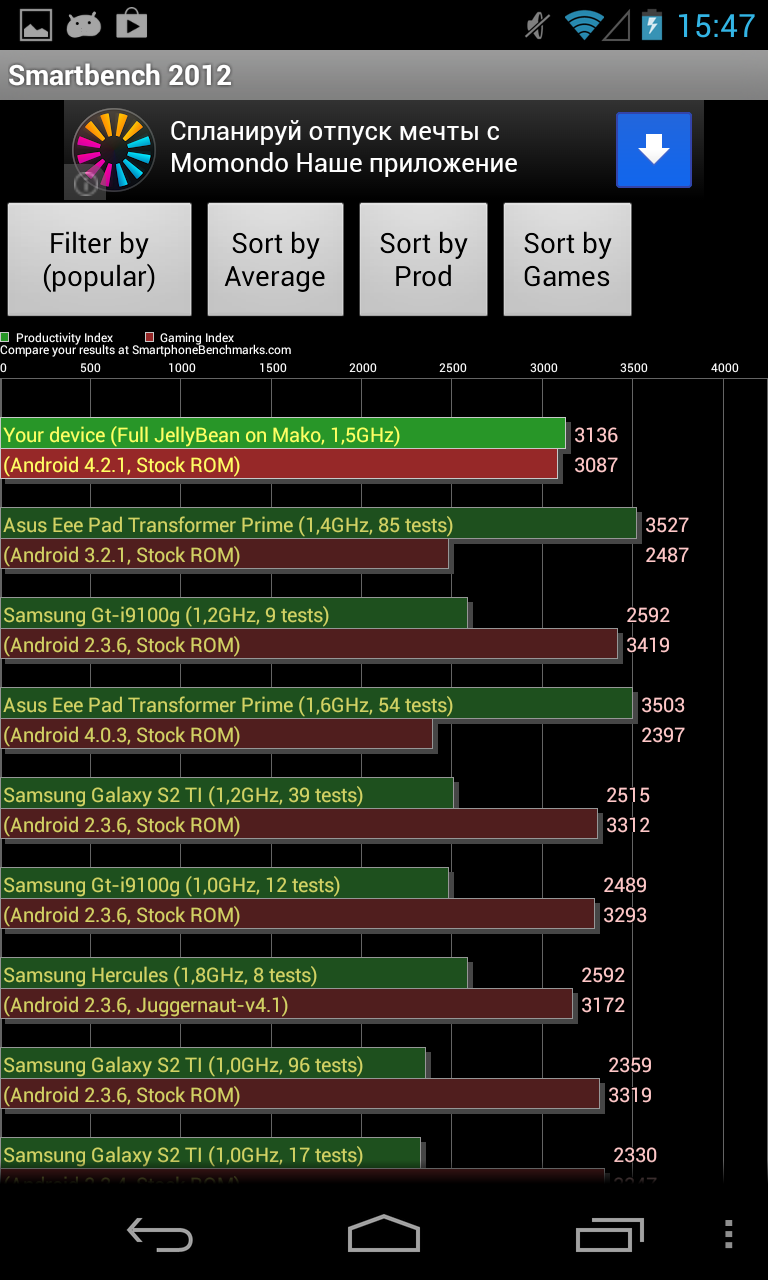Screen dimensions: 768x1280
Task: Tap the 4000 axis label
Action: [725, 368]
